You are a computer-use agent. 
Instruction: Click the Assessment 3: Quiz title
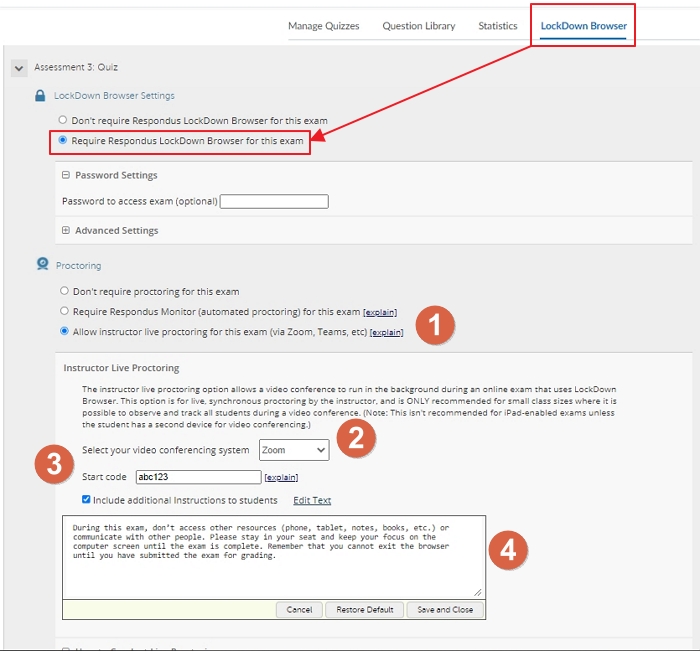[x=76, y=67]
